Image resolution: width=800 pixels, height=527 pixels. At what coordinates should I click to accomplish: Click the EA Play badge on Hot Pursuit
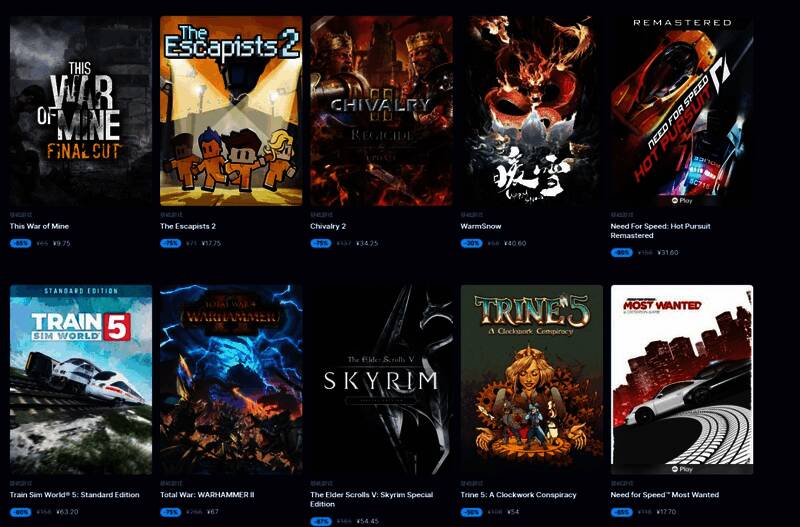[682, 200]
